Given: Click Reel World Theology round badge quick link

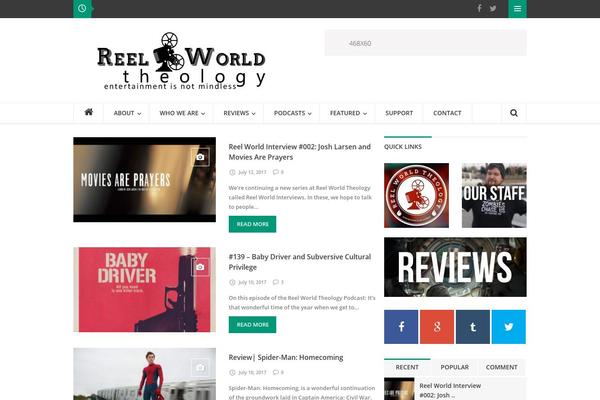Looking at the screenshot, I should tap(416, 195).
